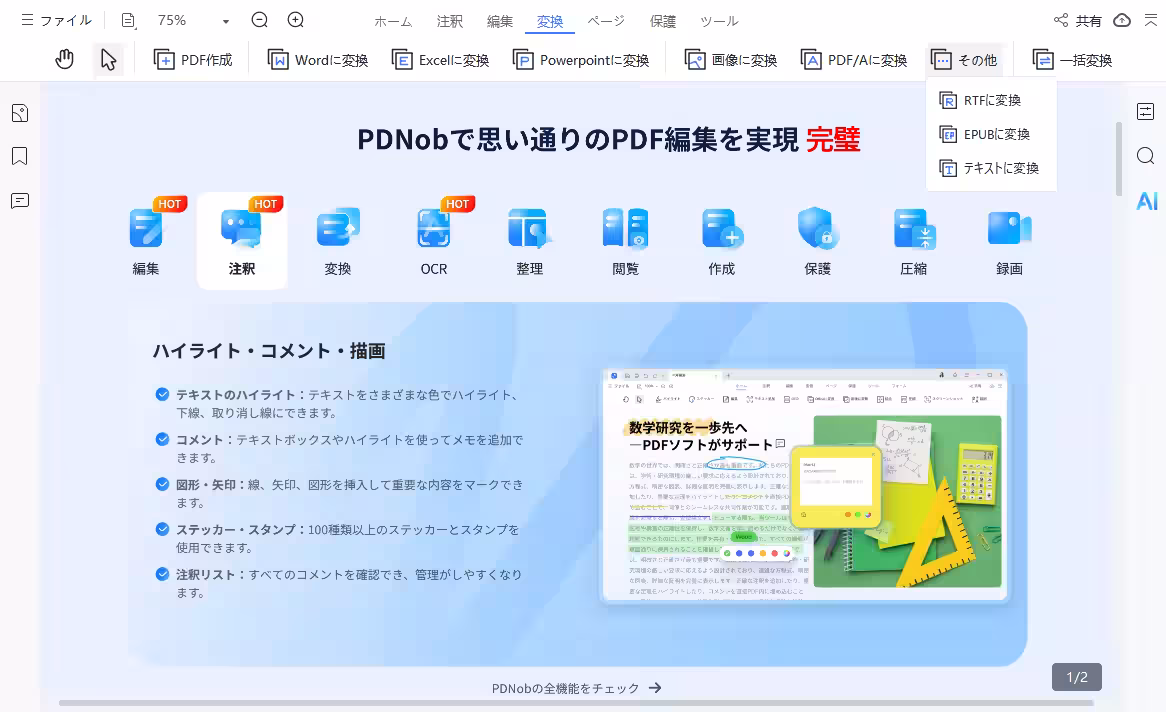Open the comments panel in left sidebar

pyautogui.click(x=19, y=201)
